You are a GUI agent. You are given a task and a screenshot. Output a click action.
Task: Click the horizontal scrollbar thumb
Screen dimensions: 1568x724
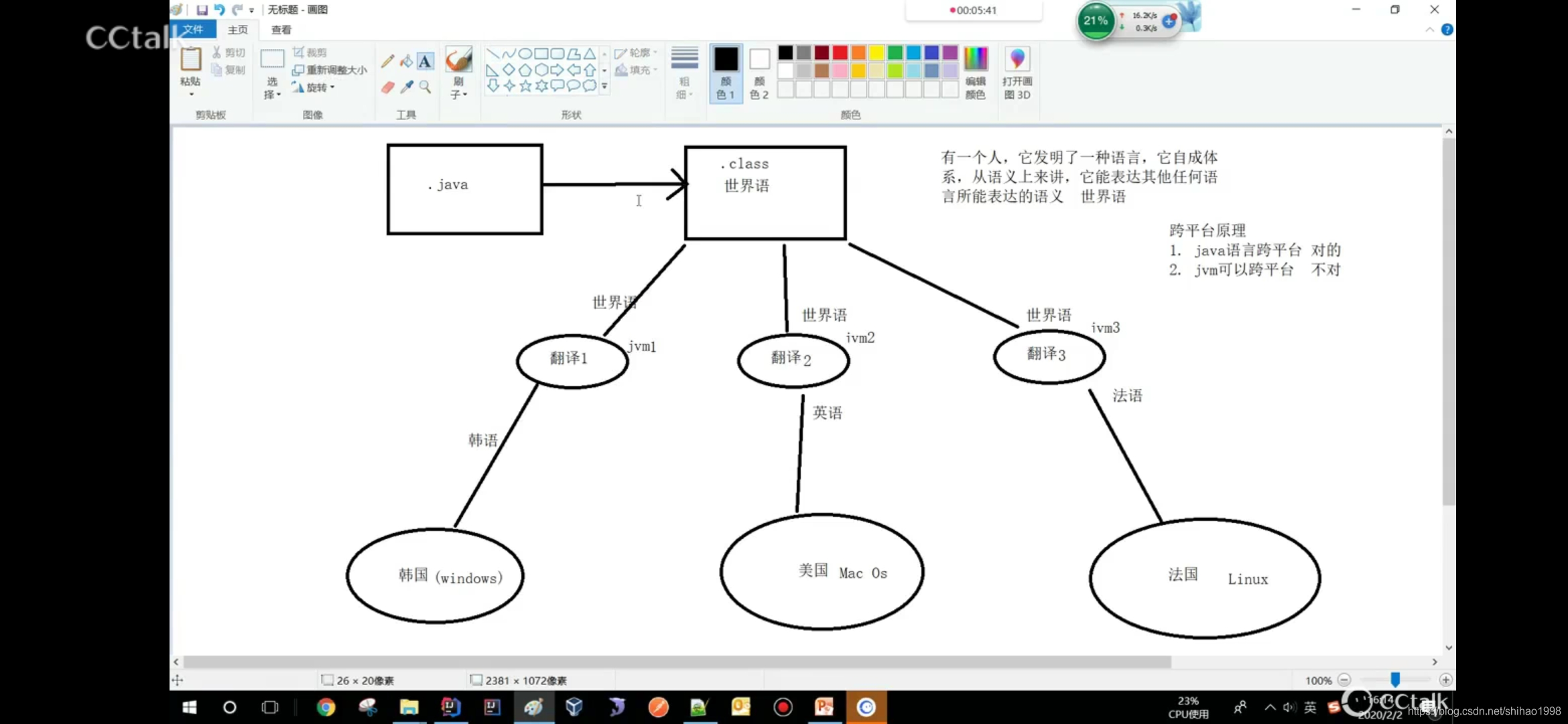point(677,662)
